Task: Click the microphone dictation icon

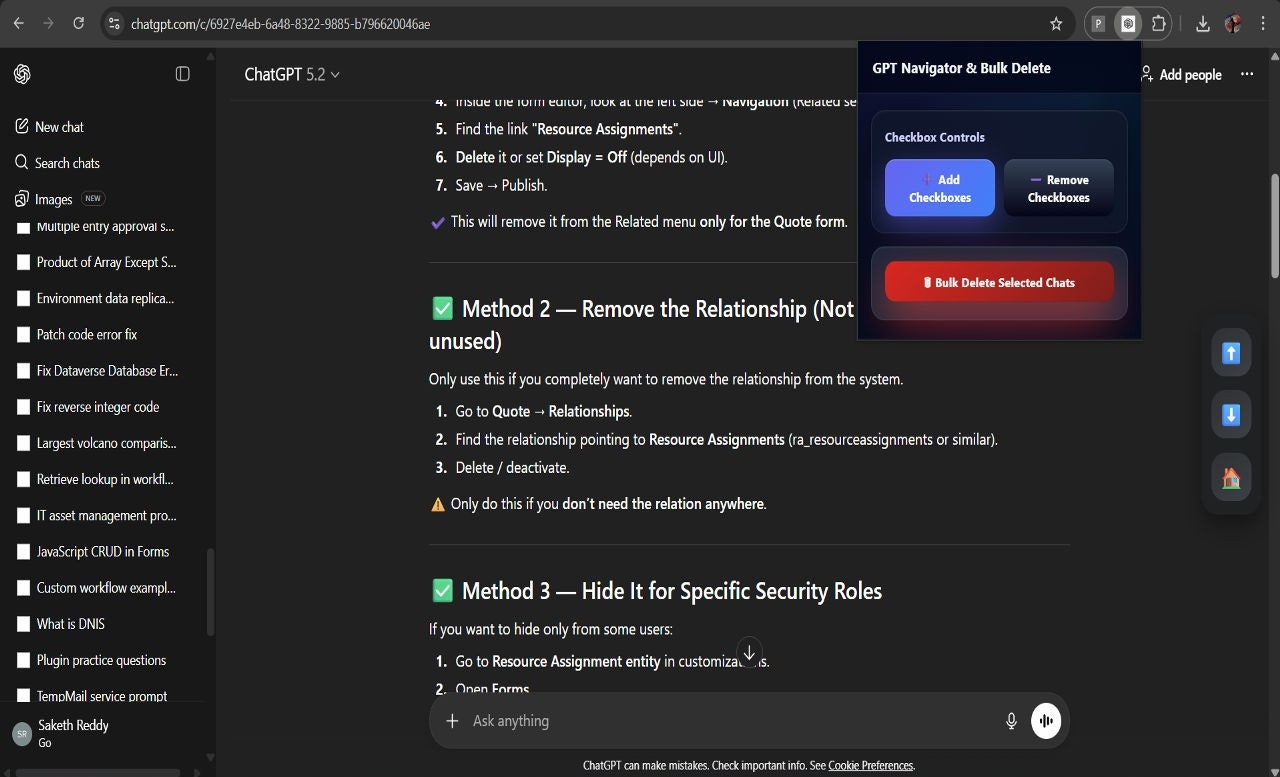Action: point(1011,720)
